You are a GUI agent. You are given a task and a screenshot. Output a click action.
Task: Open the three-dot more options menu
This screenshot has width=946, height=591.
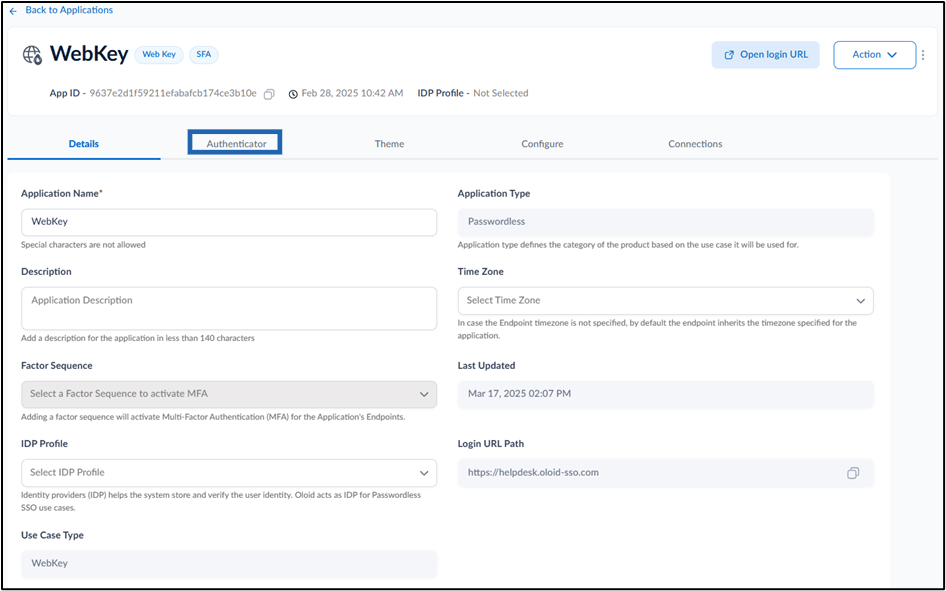click(x=922, y=55)
